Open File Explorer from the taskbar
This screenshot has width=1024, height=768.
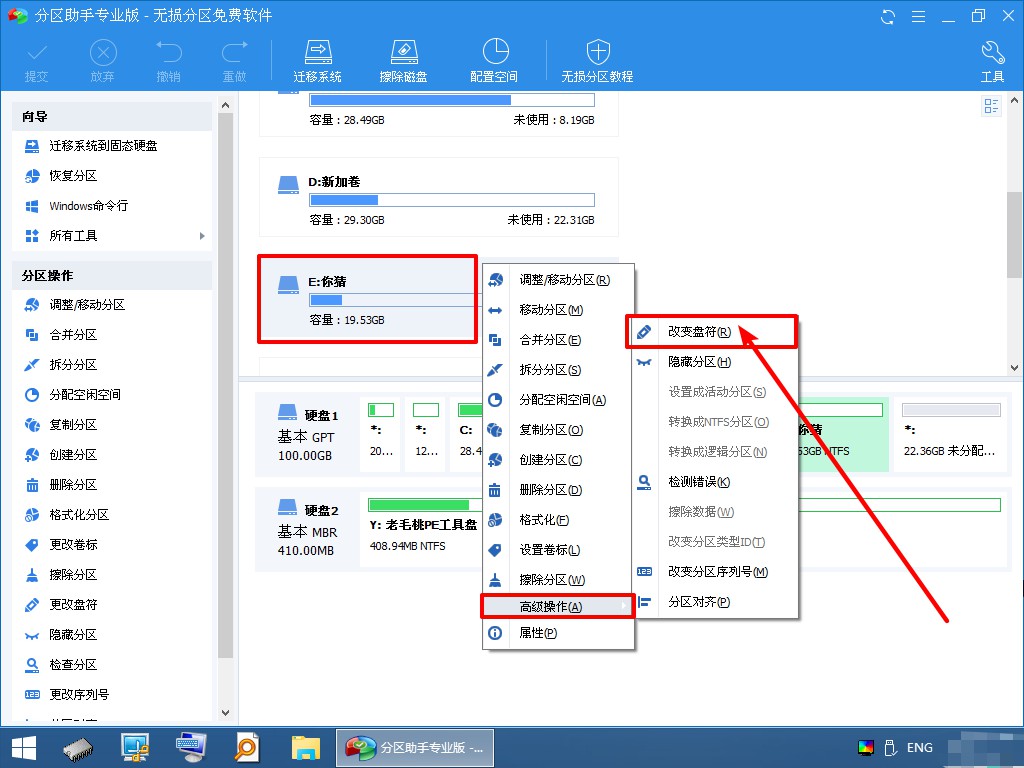(x=306, y=748)
